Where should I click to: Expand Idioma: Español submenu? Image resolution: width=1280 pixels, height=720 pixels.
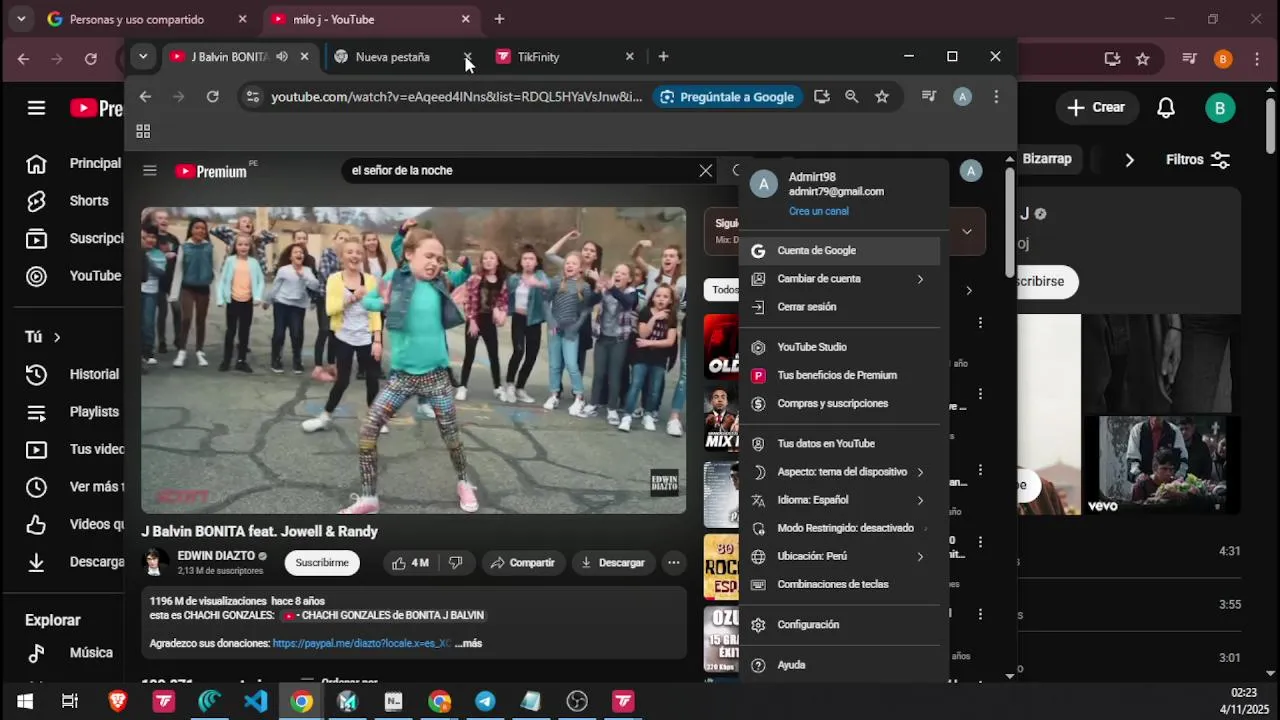(840, 500)
